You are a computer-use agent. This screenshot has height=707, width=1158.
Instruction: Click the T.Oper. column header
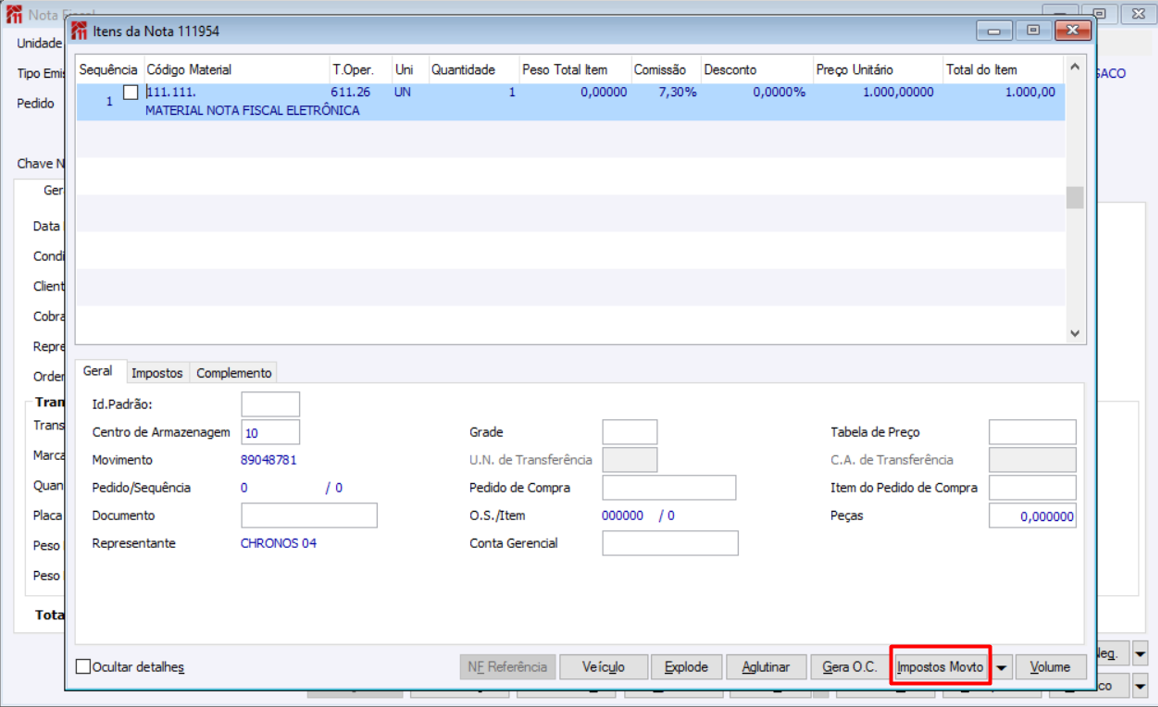360,69
